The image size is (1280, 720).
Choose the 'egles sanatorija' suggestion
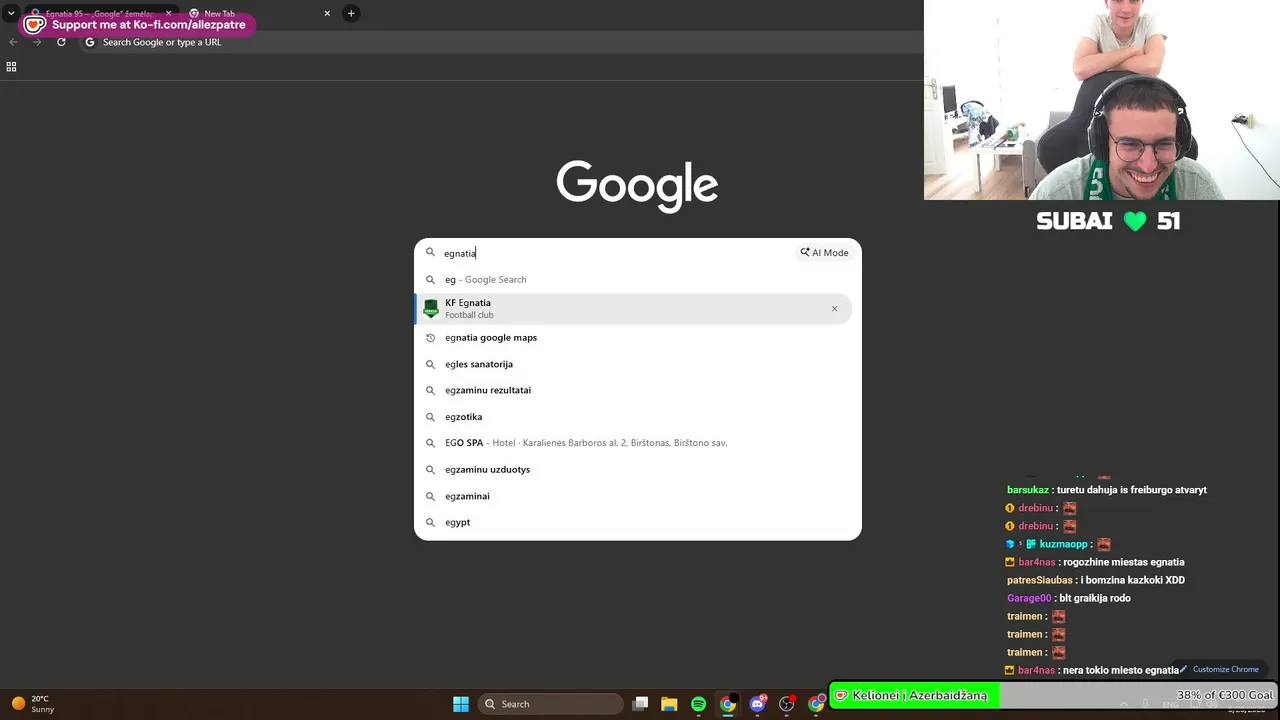(633, 364)
